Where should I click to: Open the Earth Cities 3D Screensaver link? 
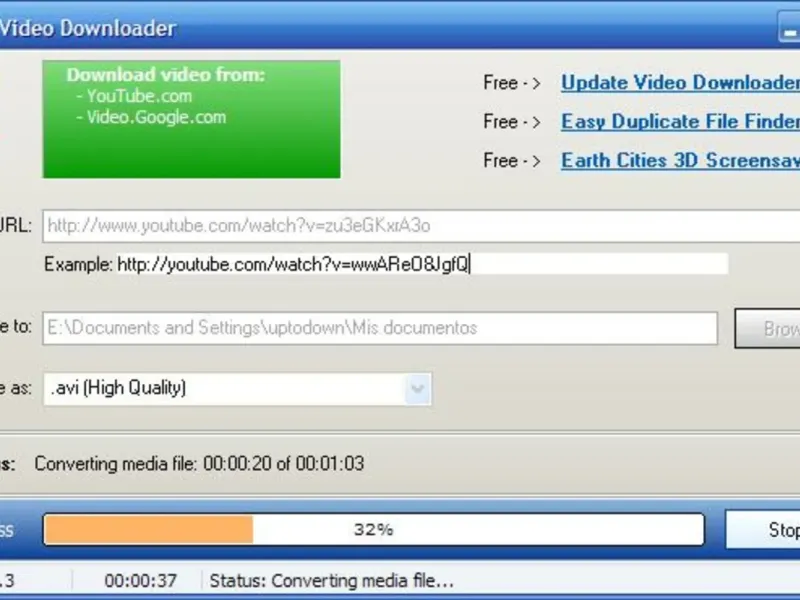click(x=681, y=160)
